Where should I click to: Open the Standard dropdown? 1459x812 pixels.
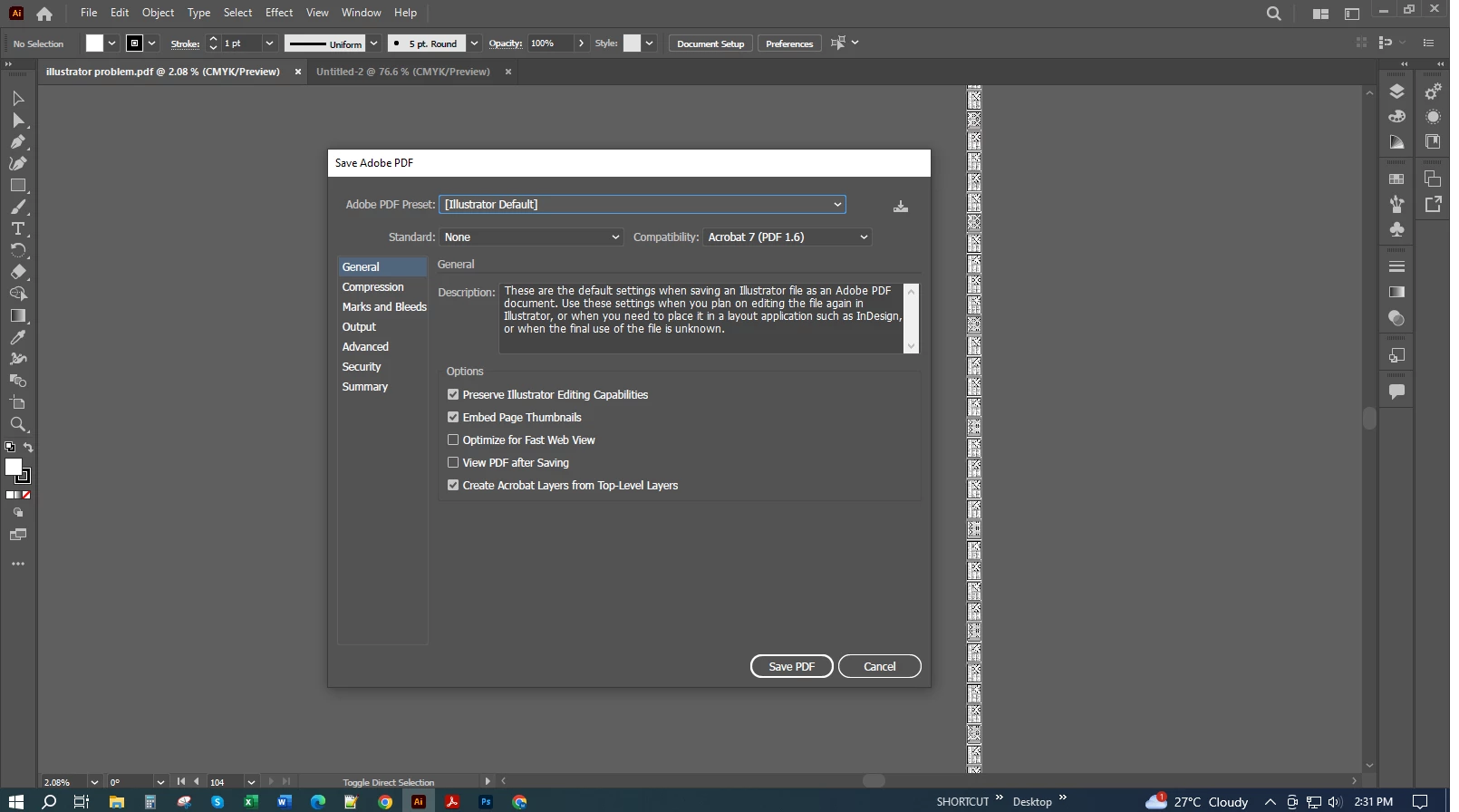pos(532,237)
